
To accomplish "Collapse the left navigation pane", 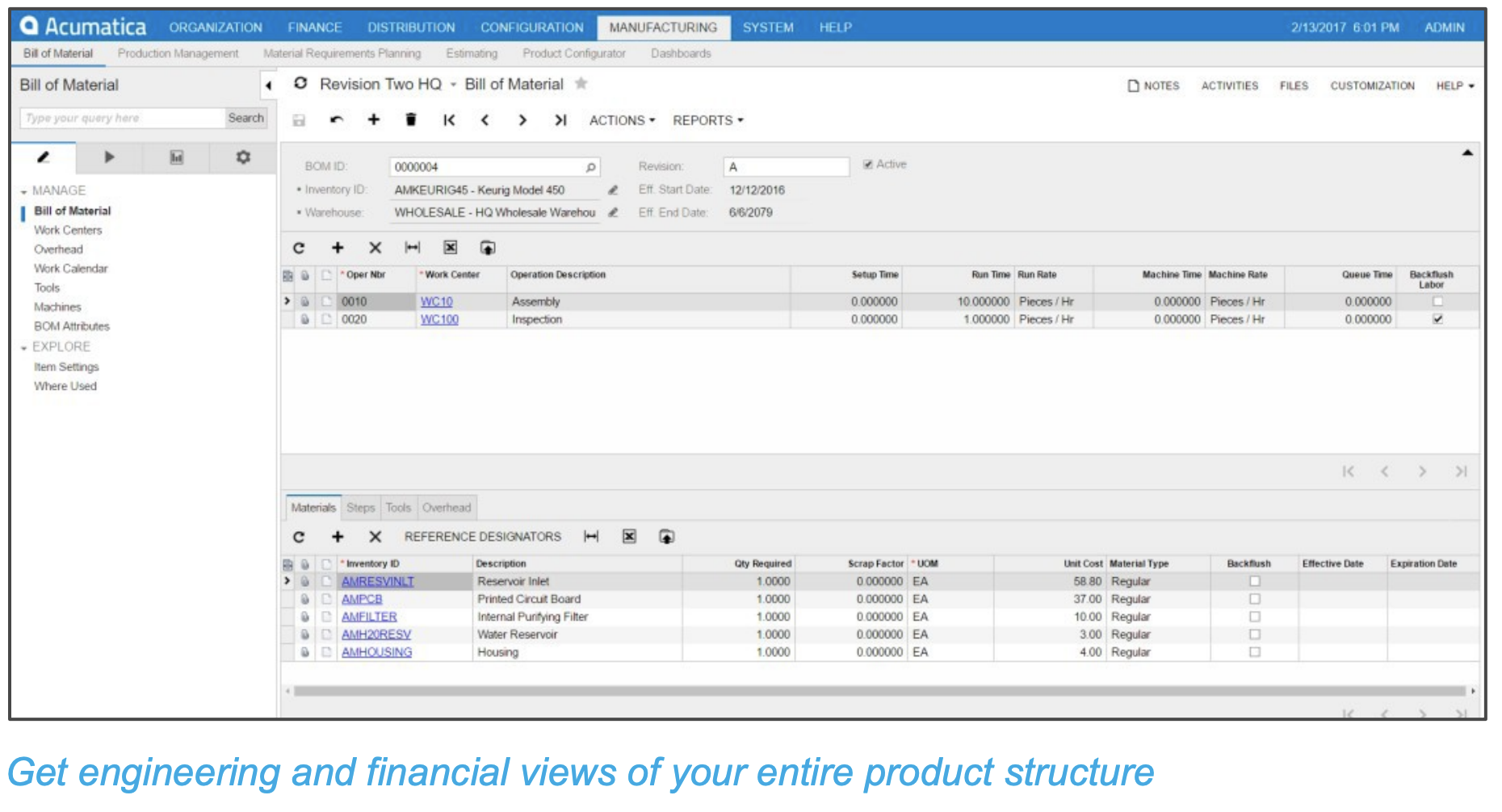I will click(x=268, y=86).
